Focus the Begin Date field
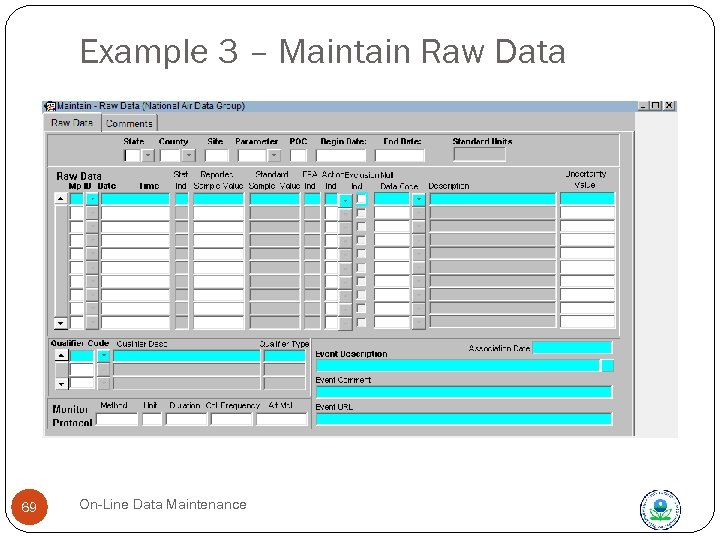This screenshot has height=540, width=720. pyautogui.click(x=341, y=156)
